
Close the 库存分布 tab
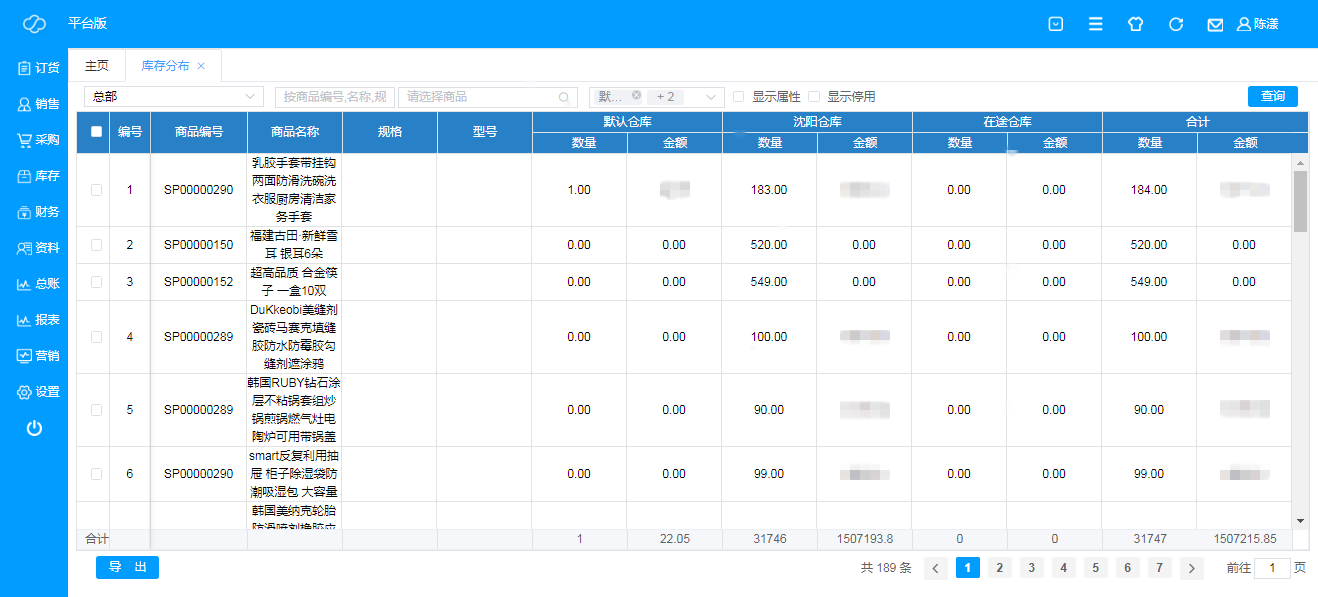201,66
